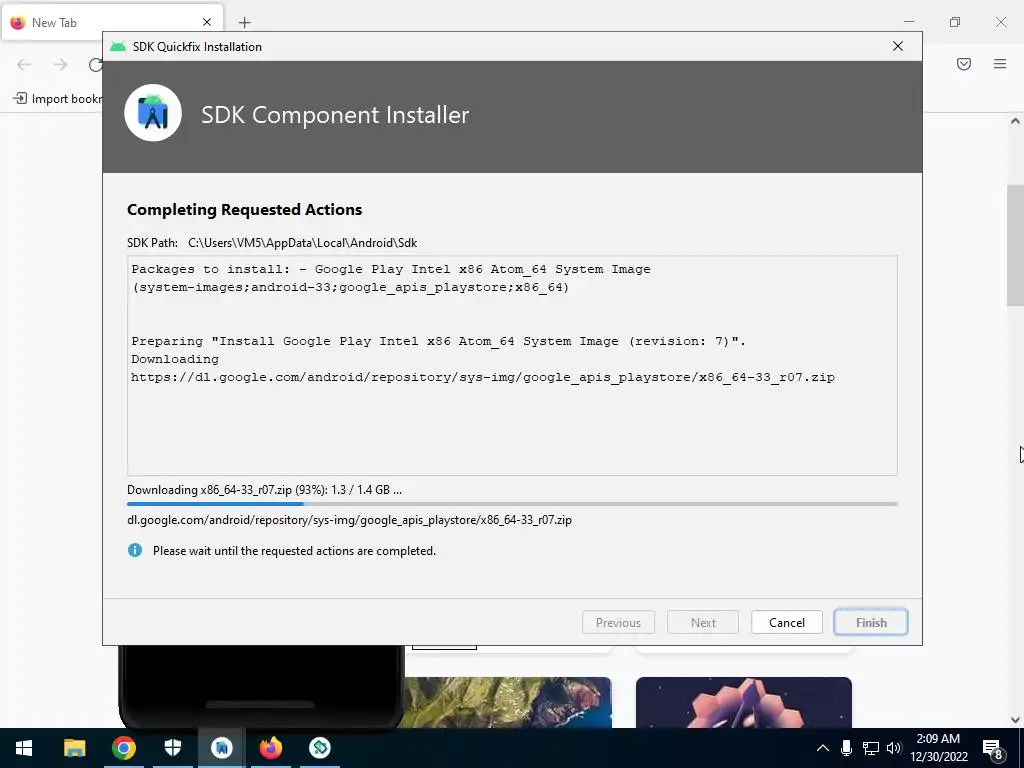Show hidden system tray icons
This screenshot has height=768, width=1024.
(x=823, y=748)
